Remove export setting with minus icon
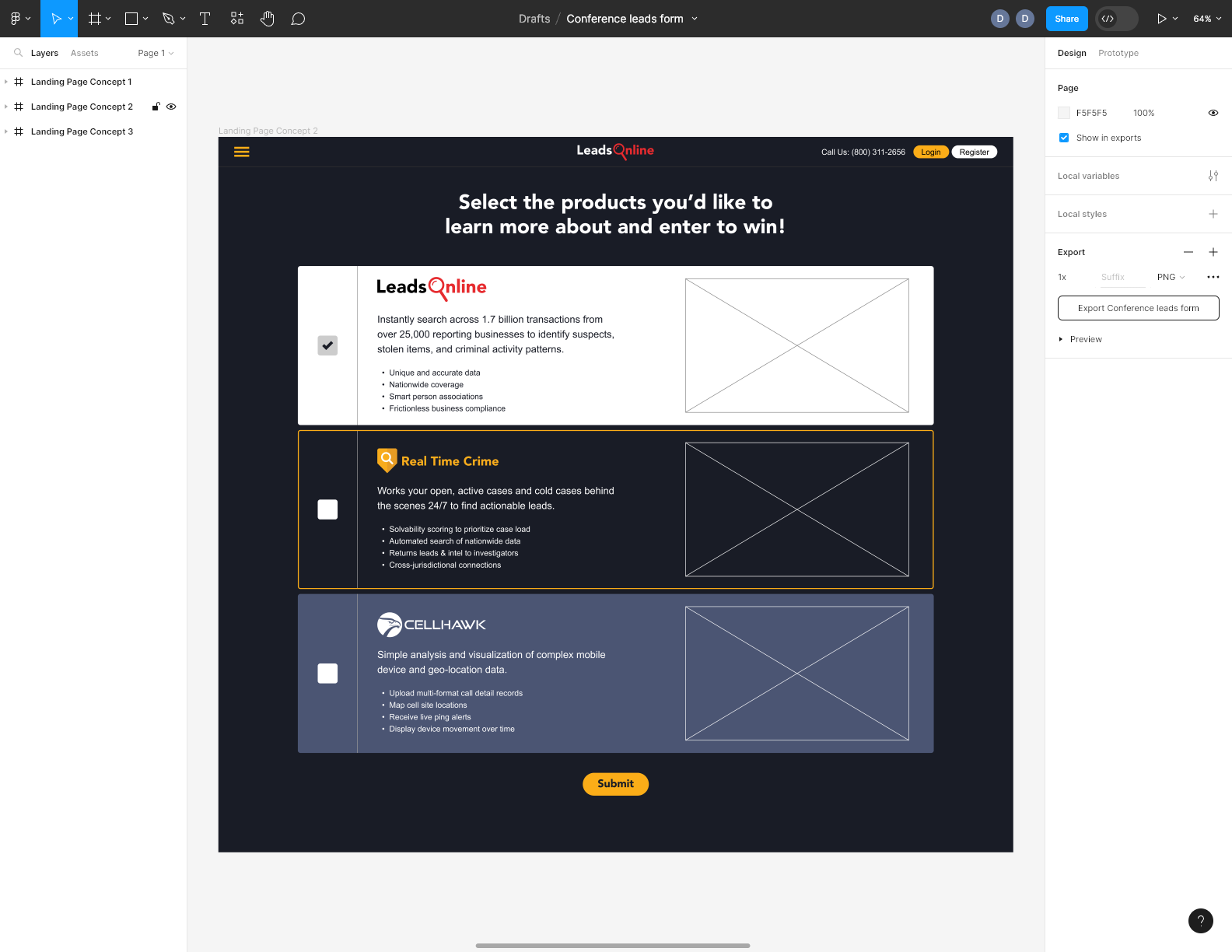1232x952 pixels. [x=1188, y=252]
